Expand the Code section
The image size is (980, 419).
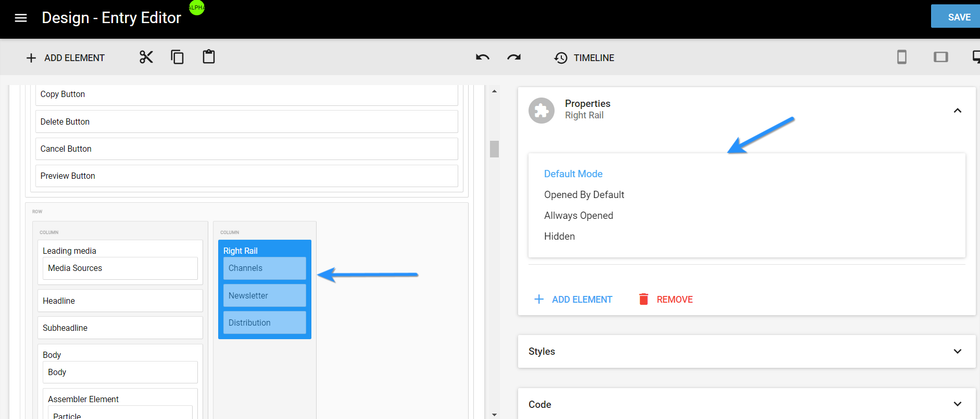click(957, 404)
